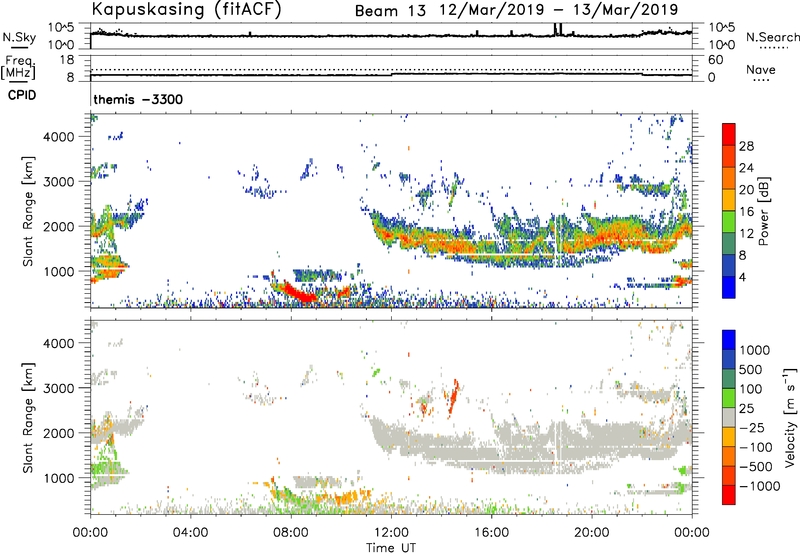The width and height of the screenshot is (800, 554).
Task: Click the blue top of velocity colorbar
Action: click(729, 340)
